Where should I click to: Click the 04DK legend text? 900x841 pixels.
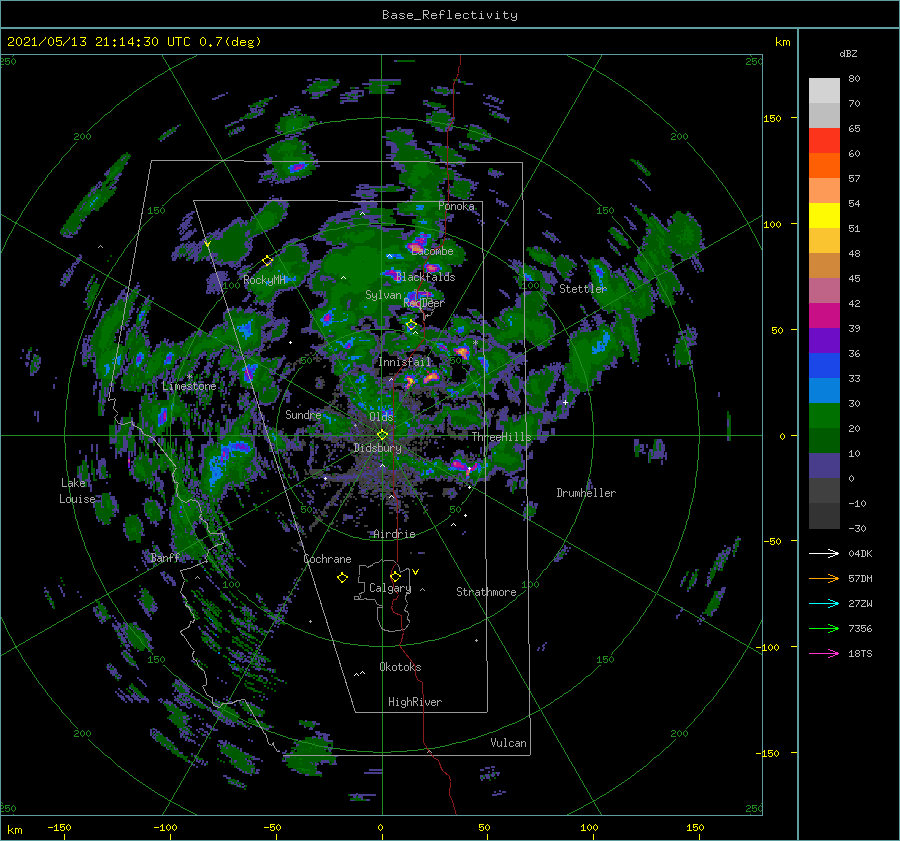(x=860, y=553)
